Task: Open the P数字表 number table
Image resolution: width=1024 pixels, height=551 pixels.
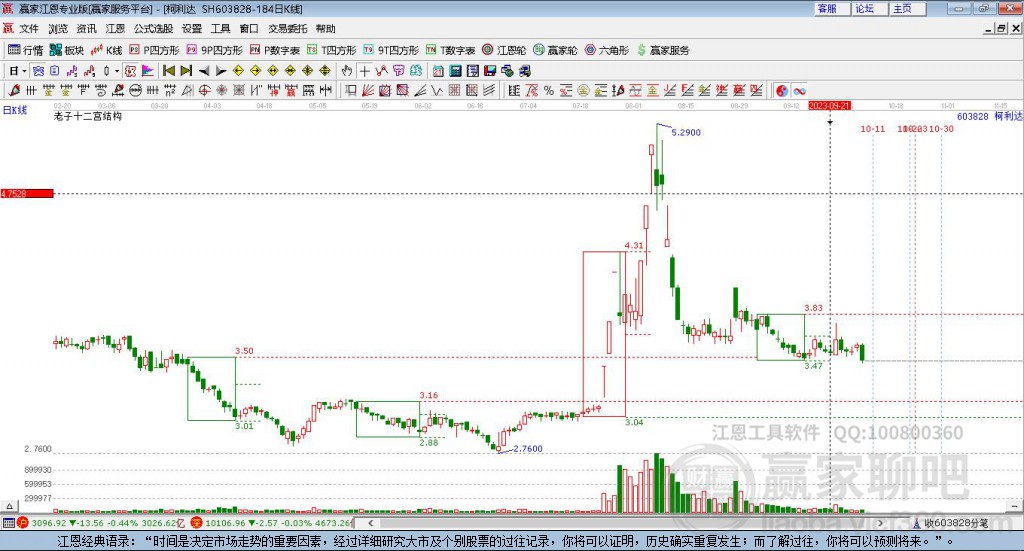Action: coord(274,50)
